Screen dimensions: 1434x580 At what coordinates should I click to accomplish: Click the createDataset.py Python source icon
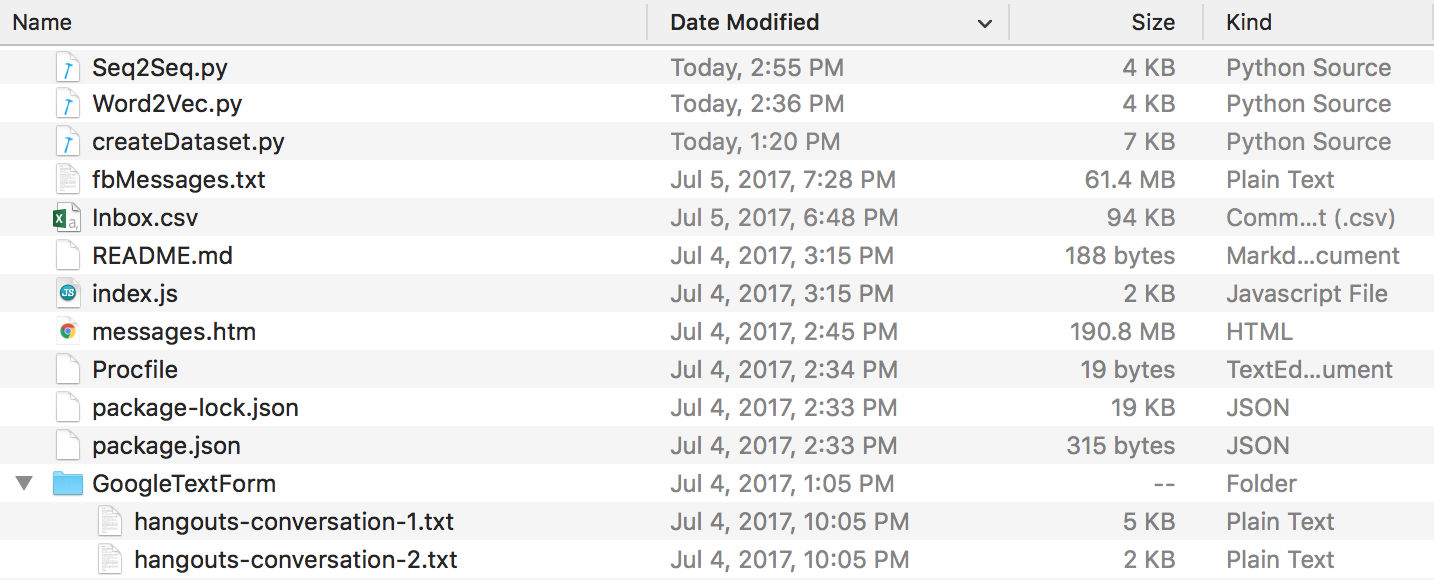coord(67,142)
